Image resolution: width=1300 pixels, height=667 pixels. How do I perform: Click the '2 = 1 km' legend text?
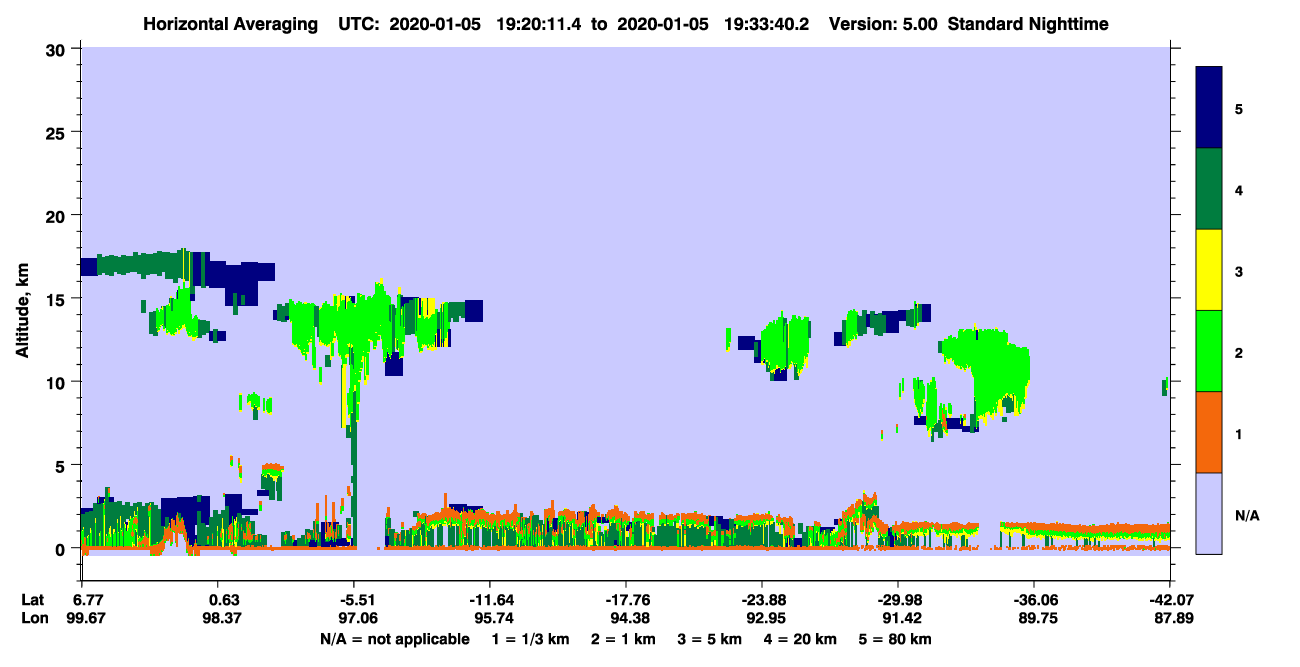[x=624, y=639]
